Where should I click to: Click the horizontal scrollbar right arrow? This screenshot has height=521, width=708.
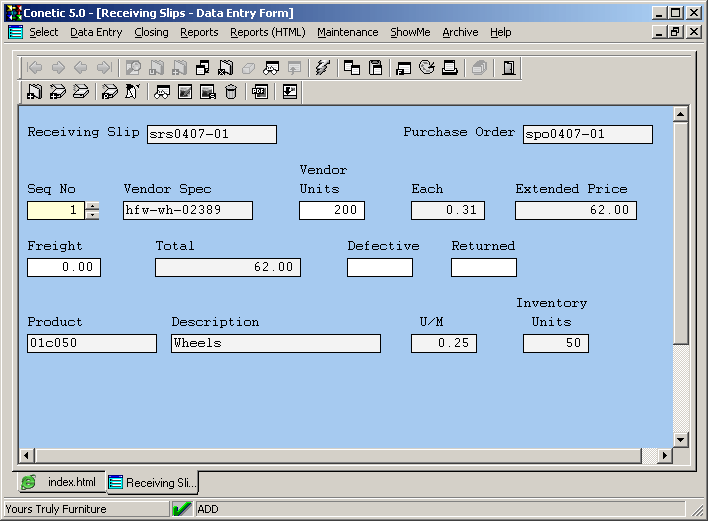(663, 456)
